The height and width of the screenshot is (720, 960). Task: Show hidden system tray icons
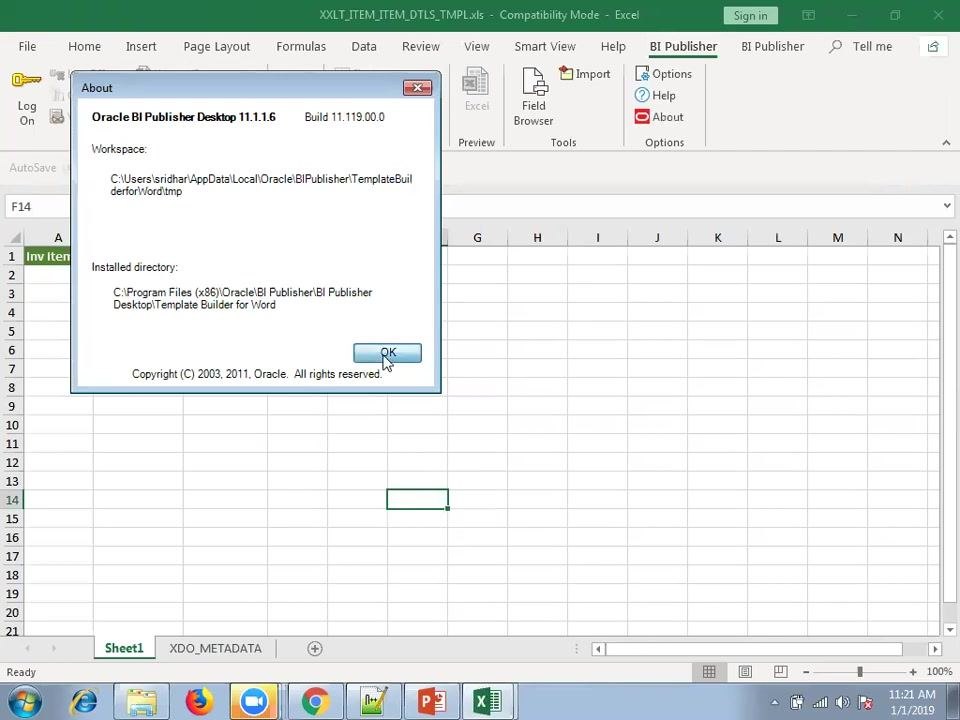tap(774, 702)
